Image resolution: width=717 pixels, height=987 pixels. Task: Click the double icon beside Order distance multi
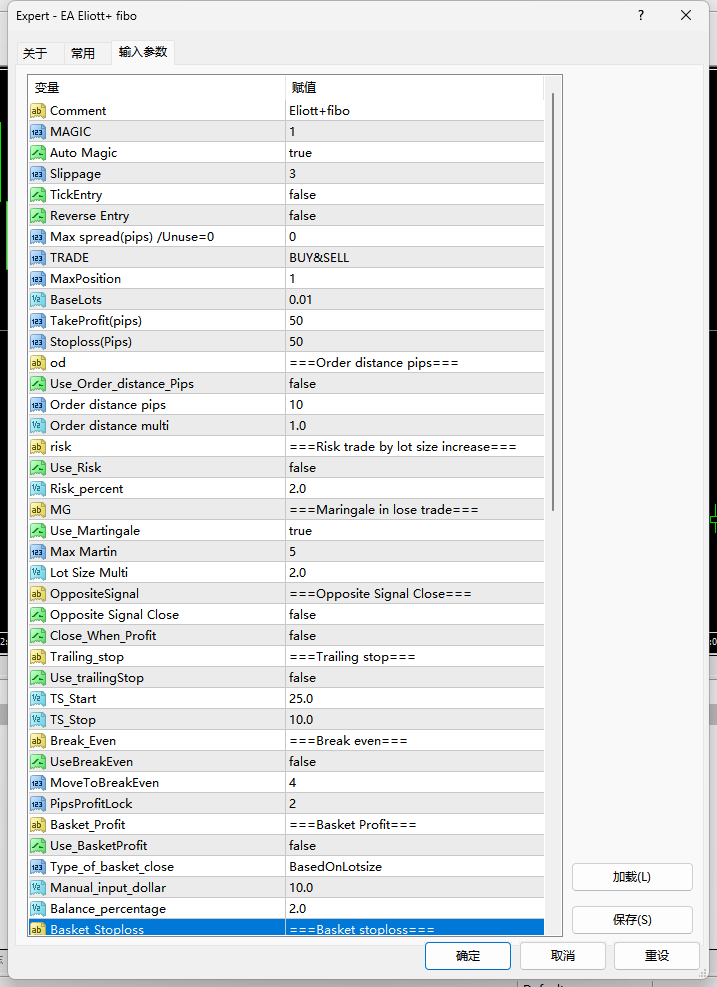click(x=38, y=426)
